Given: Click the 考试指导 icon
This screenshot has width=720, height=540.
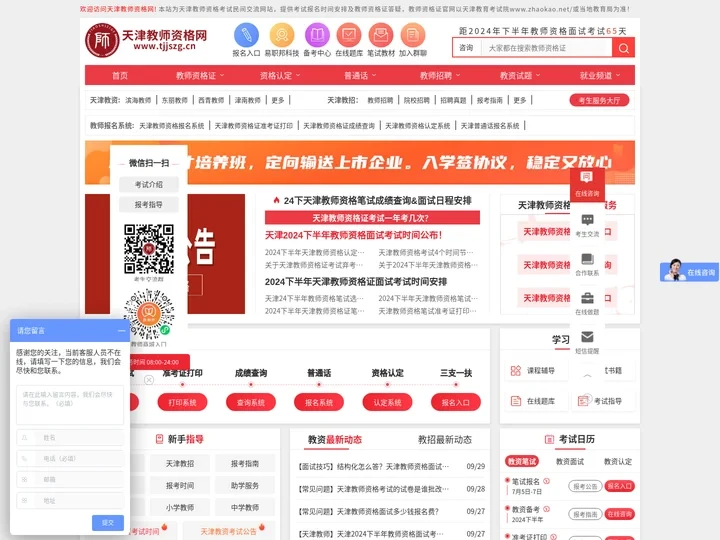Looking at the screenshot, I should [x=583, y=401].
